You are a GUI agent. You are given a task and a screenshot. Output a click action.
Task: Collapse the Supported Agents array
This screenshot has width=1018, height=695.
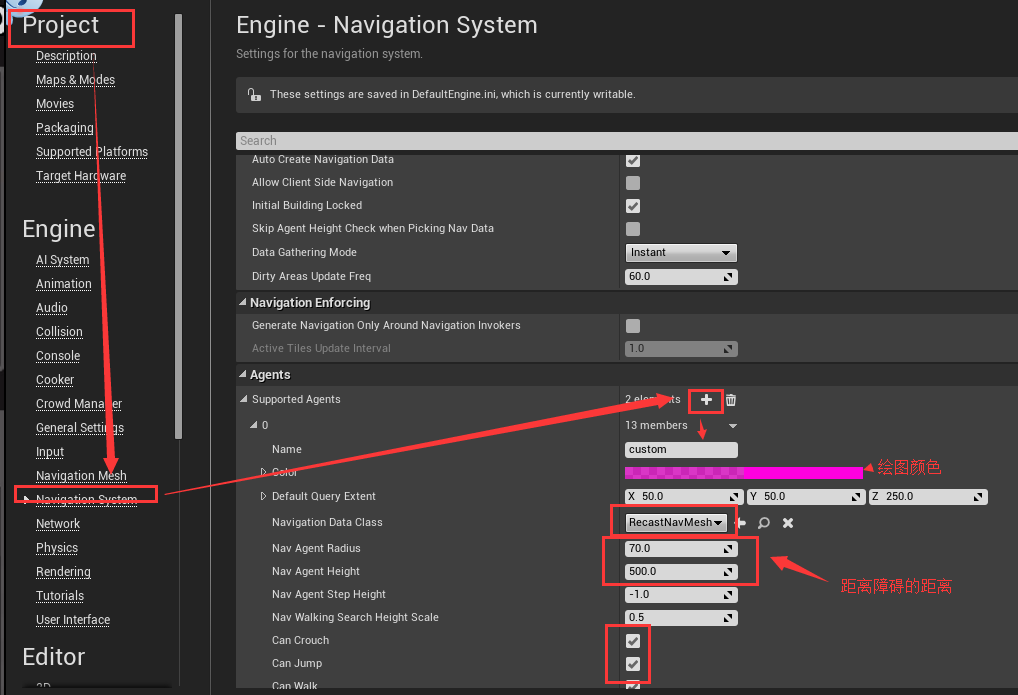click(243, 399)
